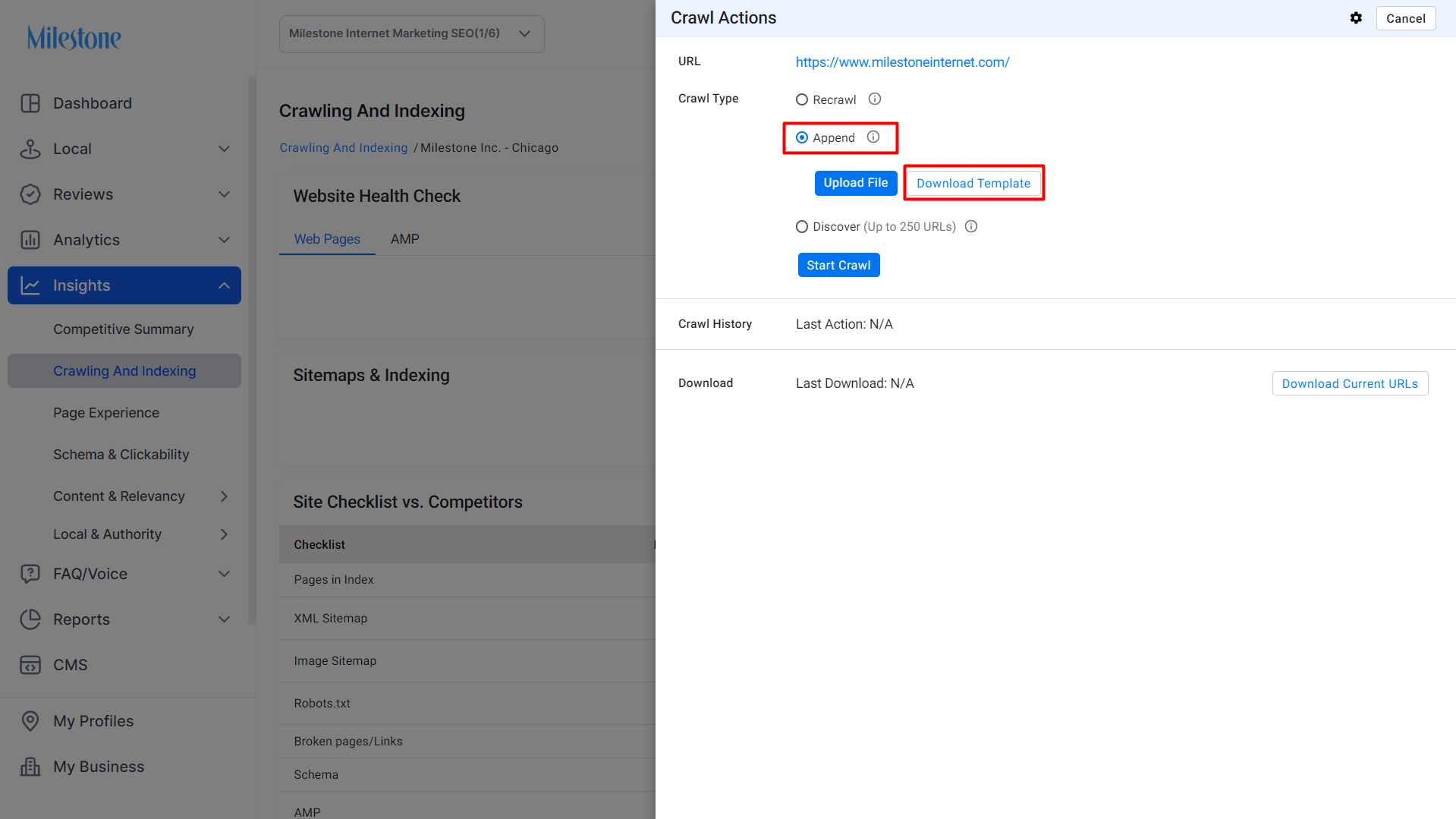The width and height of the screenshot is (1456, 819).
Task: Show info for Discover option
Action: coord(971,226)
